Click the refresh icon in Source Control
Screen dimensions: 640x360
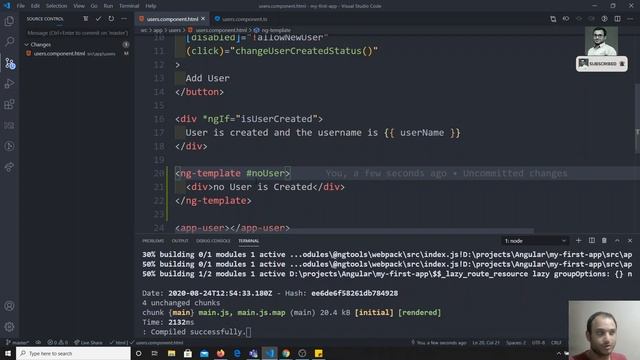tap(111, 19)
